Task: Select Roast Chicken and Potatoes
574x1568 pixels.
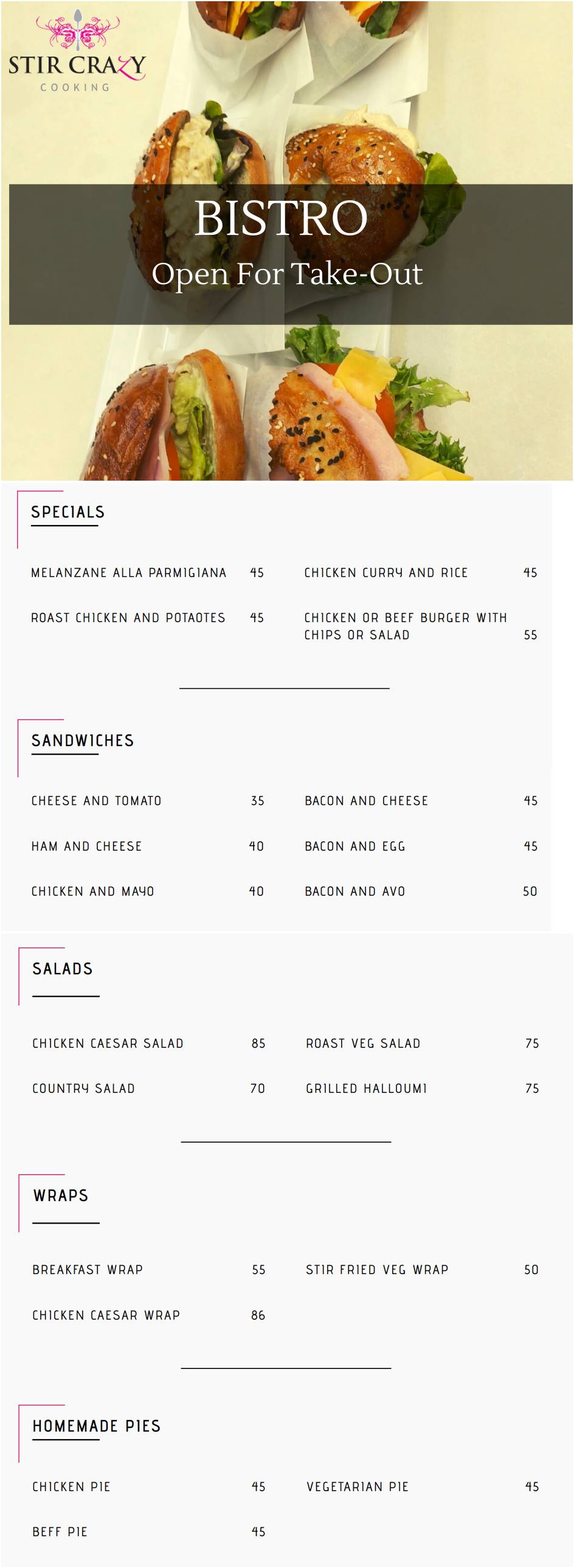Action: coord(128,618)
